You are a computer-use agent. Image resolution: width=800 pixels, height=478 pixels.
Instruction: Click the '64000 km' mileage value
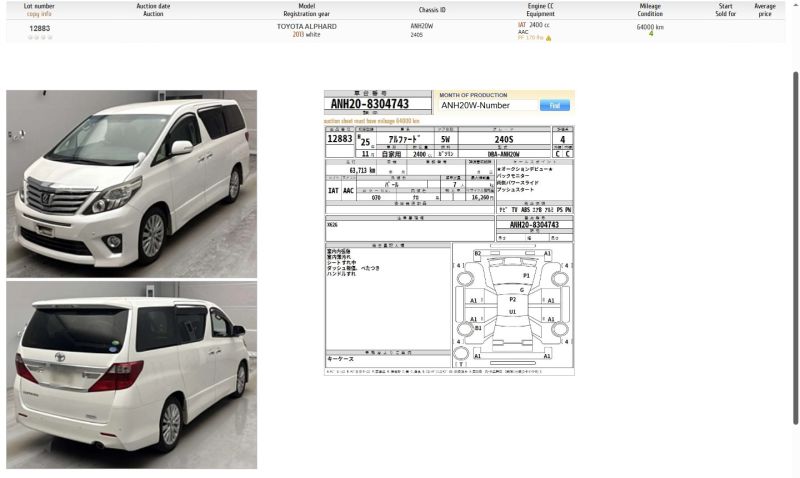pyautogui.click(x=650, y=27)
